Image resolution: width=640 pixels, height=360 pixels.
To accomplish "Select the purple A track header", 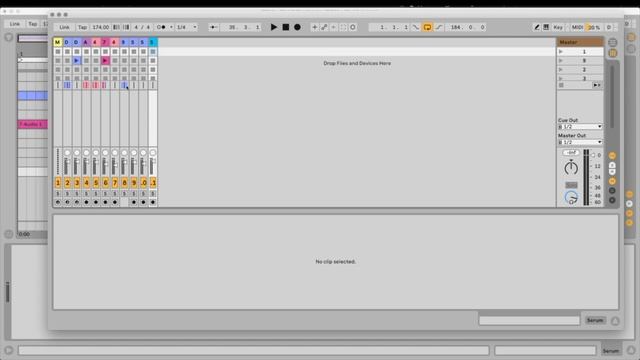I will (86, 42).
